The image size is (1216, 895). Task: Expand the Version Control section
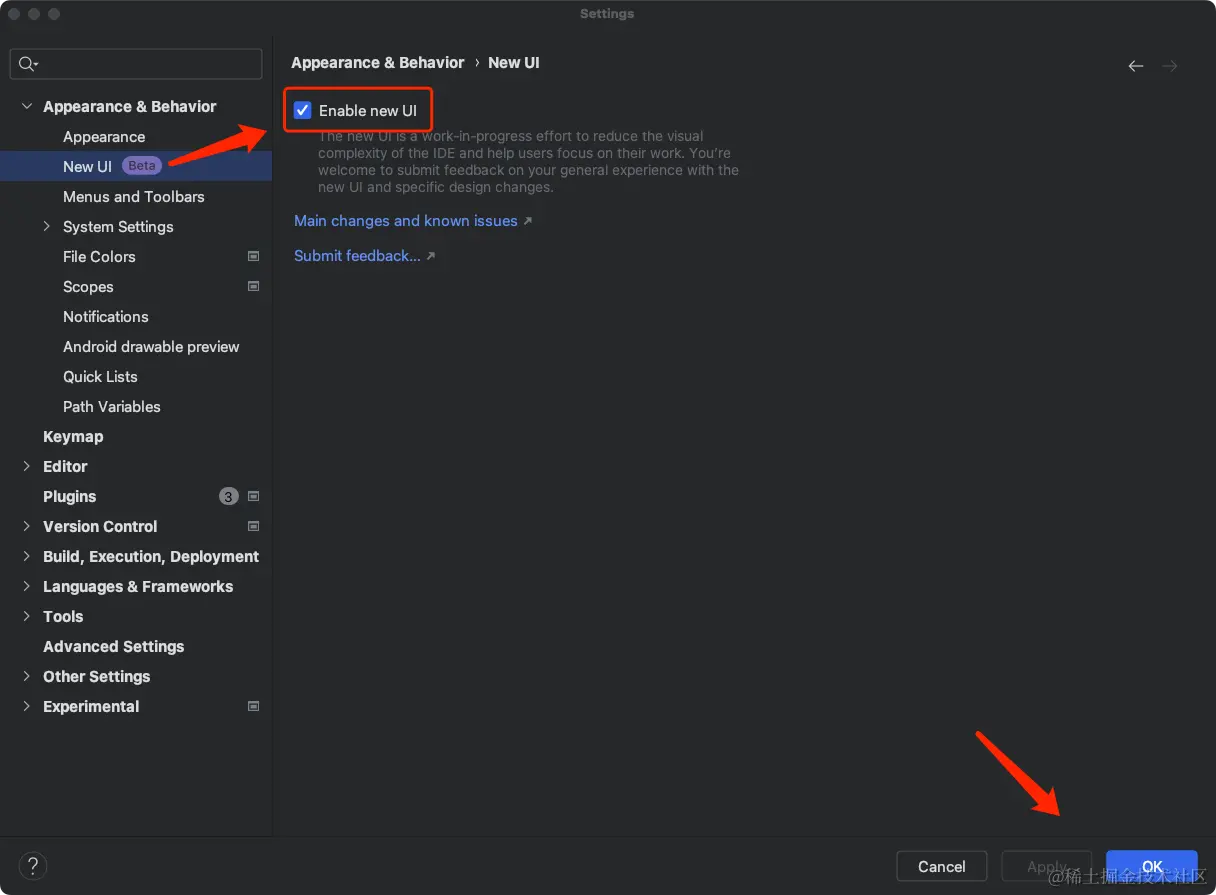click(x=27, y=527)
